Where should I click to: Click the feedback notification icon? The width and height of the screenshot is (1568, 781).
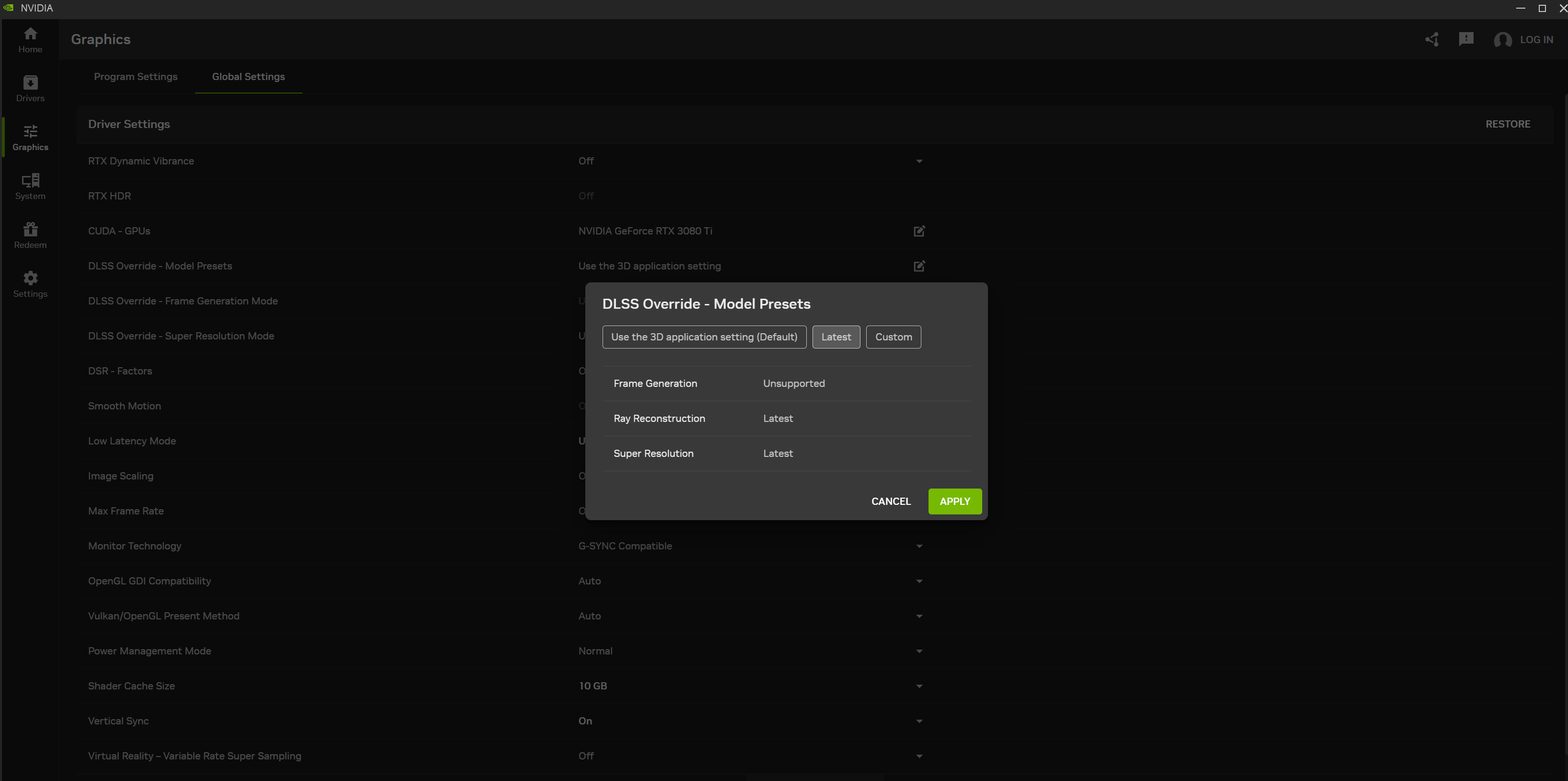pyautogui.click(x=1466, y=40)
